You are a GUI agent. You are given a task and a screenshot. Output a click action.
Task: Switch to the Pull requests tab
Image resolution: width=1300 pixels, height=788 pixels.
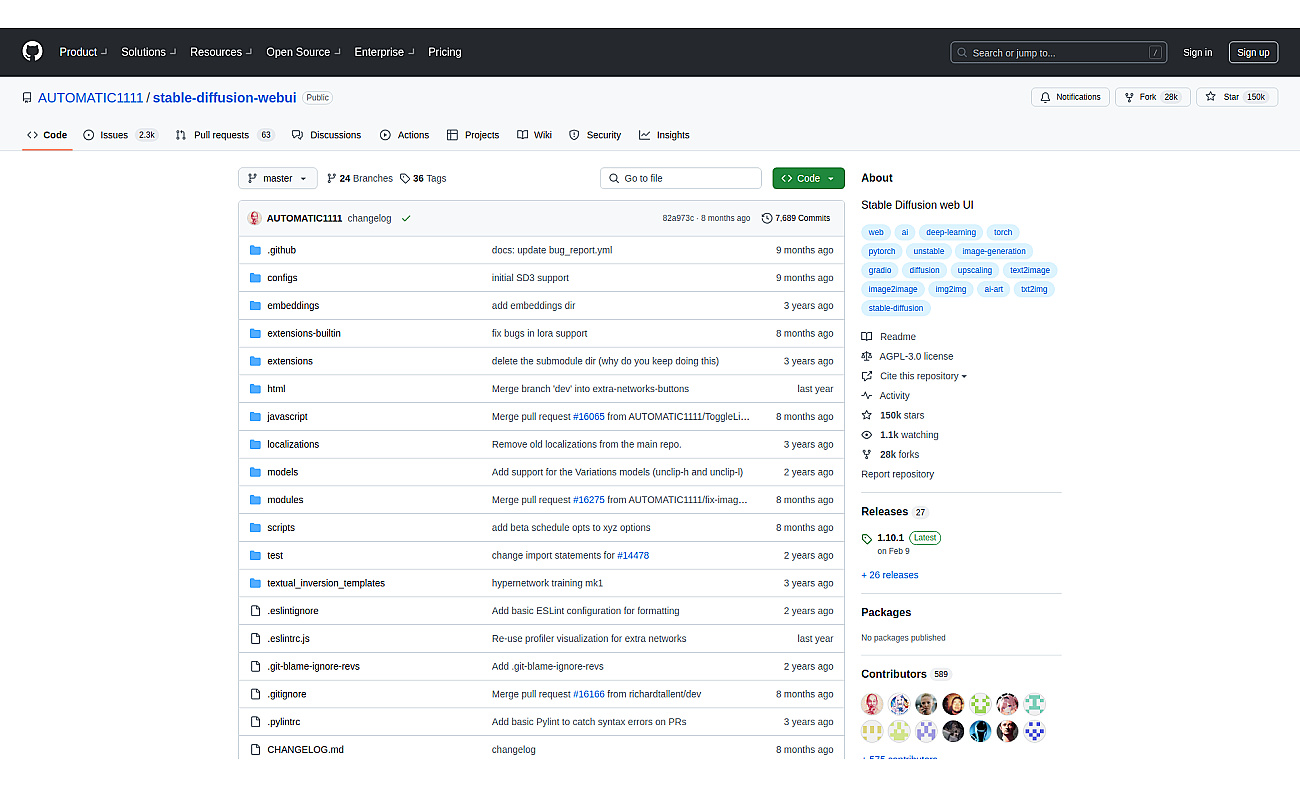(x=224, y=135)
